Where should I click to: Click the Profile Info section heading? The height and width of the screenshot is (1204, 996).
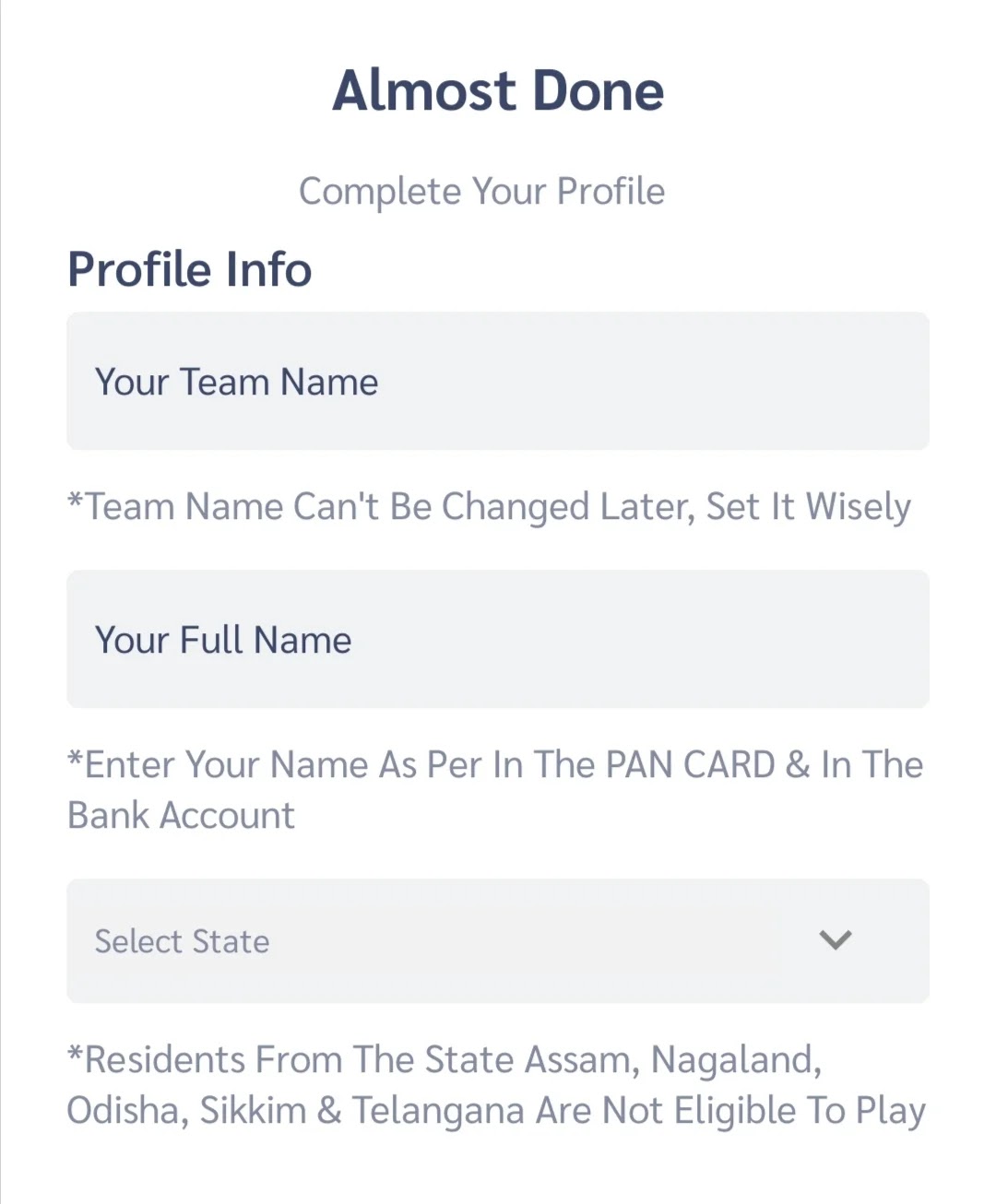click(190, 269)
